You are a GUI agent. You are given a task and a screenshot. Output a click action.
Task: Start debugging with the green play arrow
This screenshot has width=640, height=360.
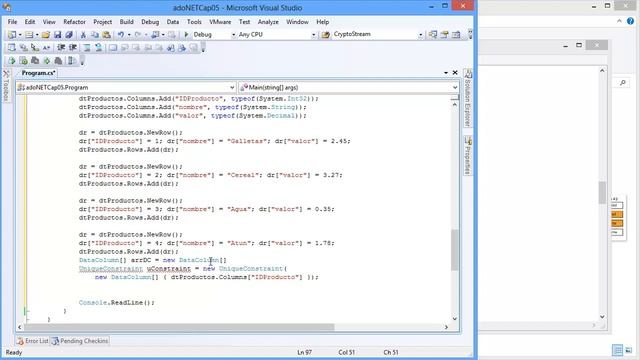point(187,35)
